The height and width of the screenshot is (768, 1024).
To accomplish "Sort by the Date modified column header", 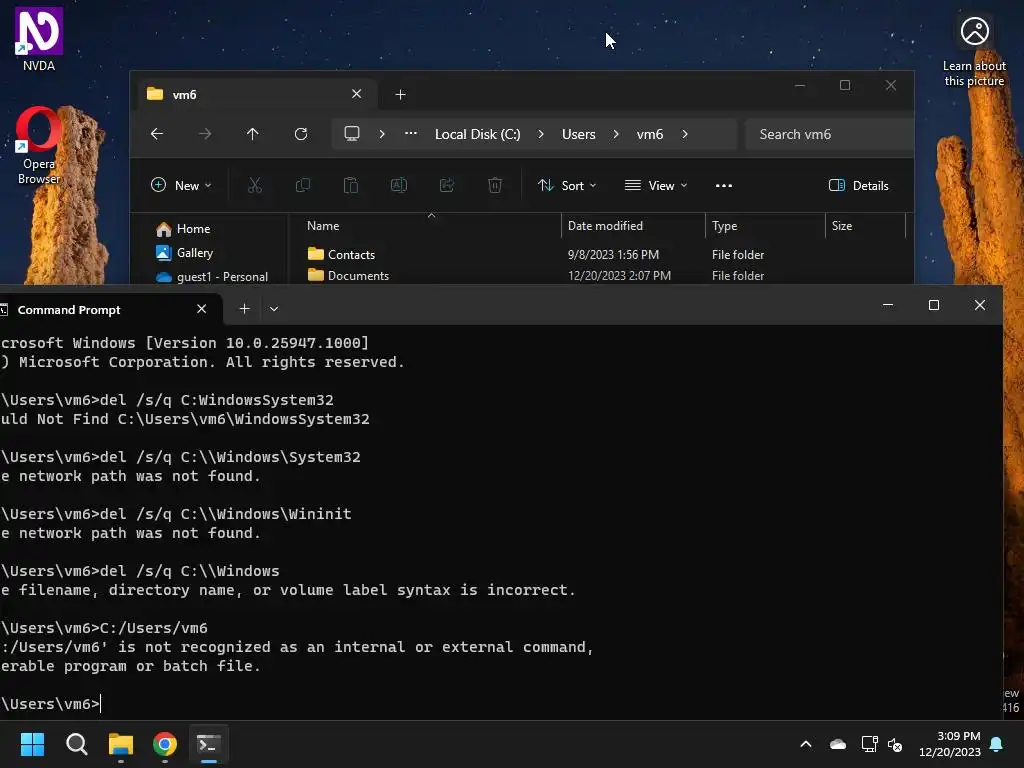I will pos(633,226).
